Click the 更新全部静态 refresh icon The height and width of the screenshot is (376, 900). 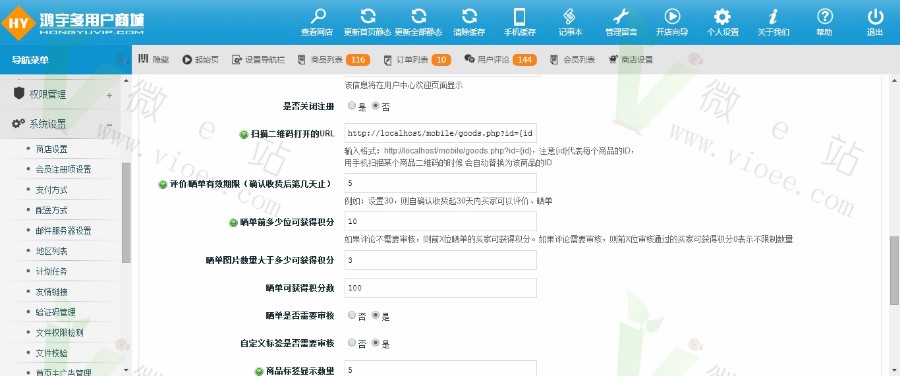(418, 16)
